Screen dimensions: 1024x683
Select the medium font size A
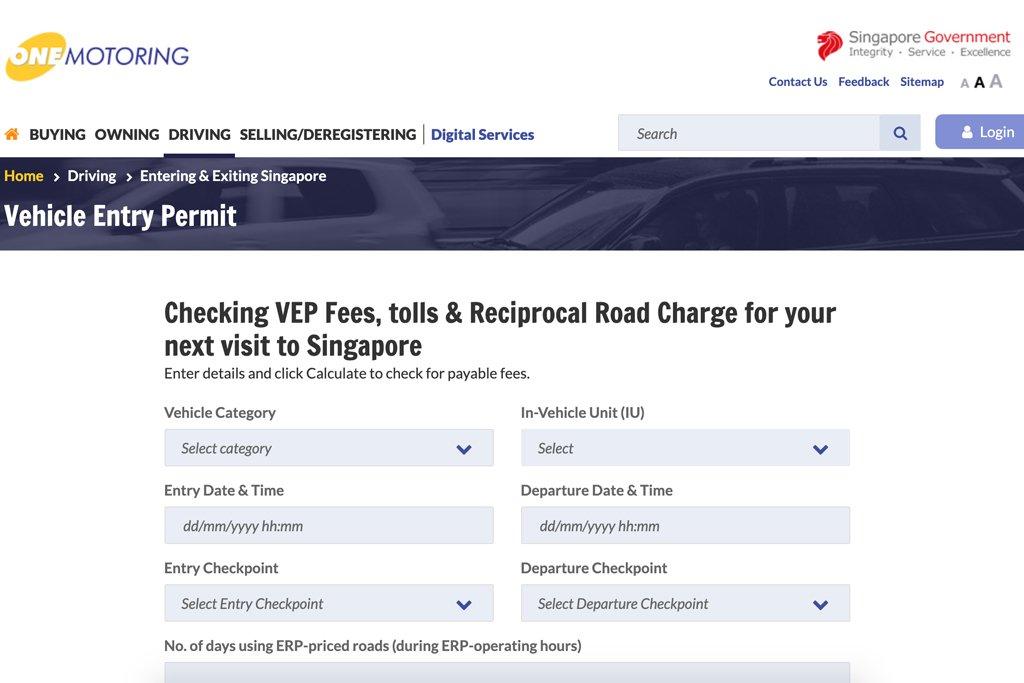click(x=979, y=82)
